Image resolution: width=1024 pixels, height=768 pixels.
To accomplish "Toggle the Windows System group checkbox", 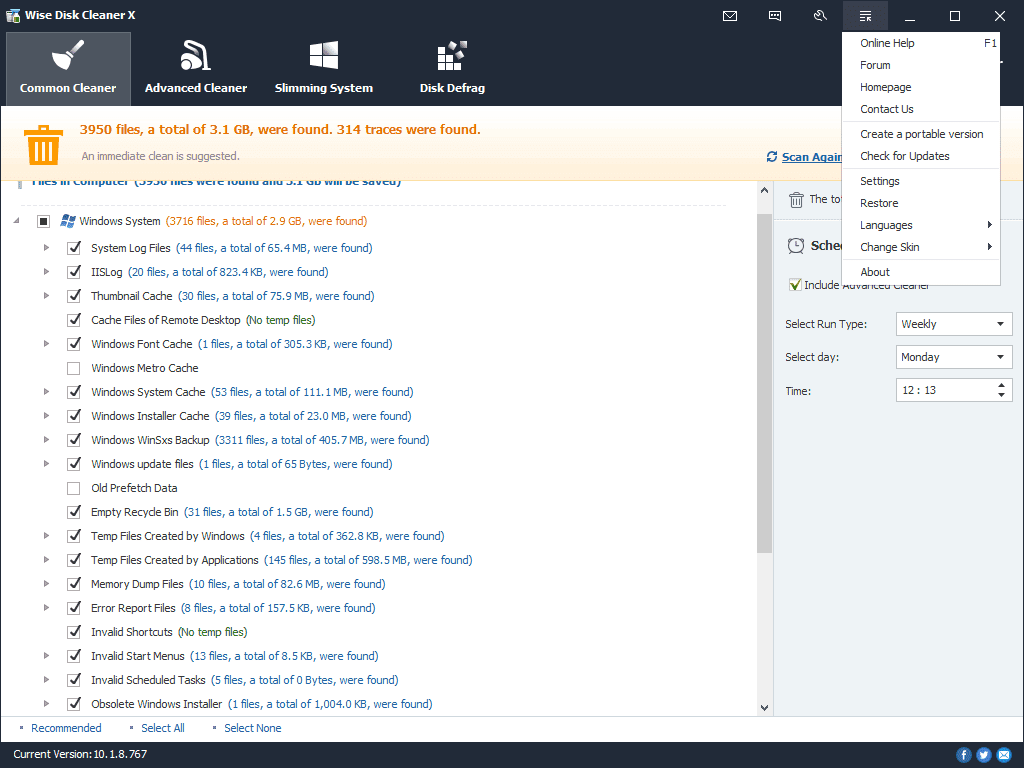I will pos(43,221).
